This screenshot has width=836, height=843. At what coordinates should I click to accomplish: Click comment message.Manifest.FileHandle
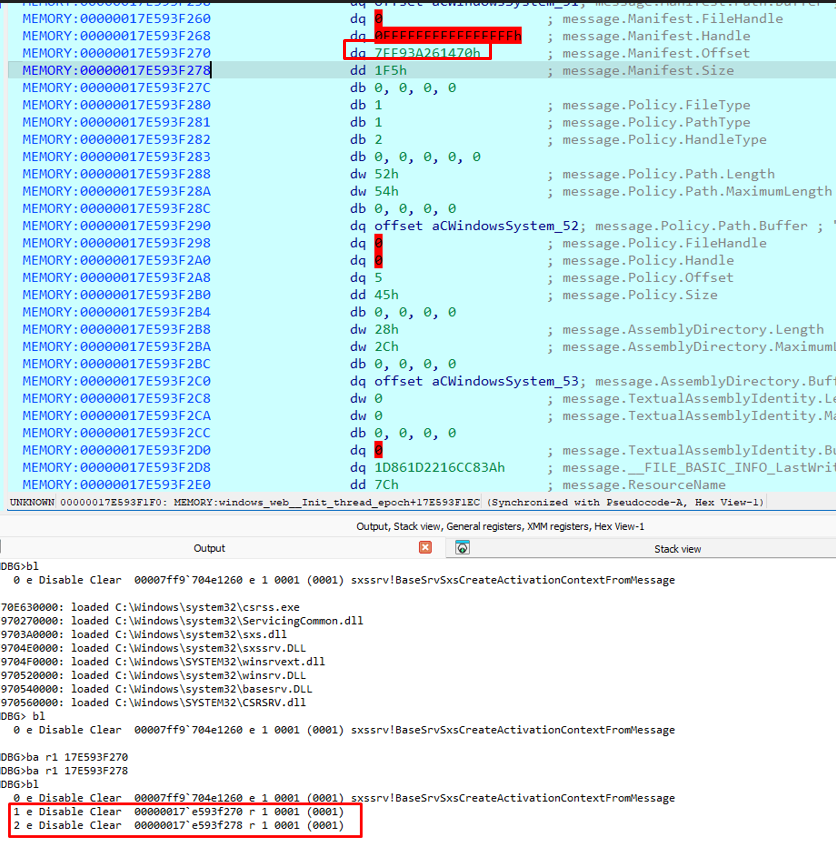click(673, 19)
